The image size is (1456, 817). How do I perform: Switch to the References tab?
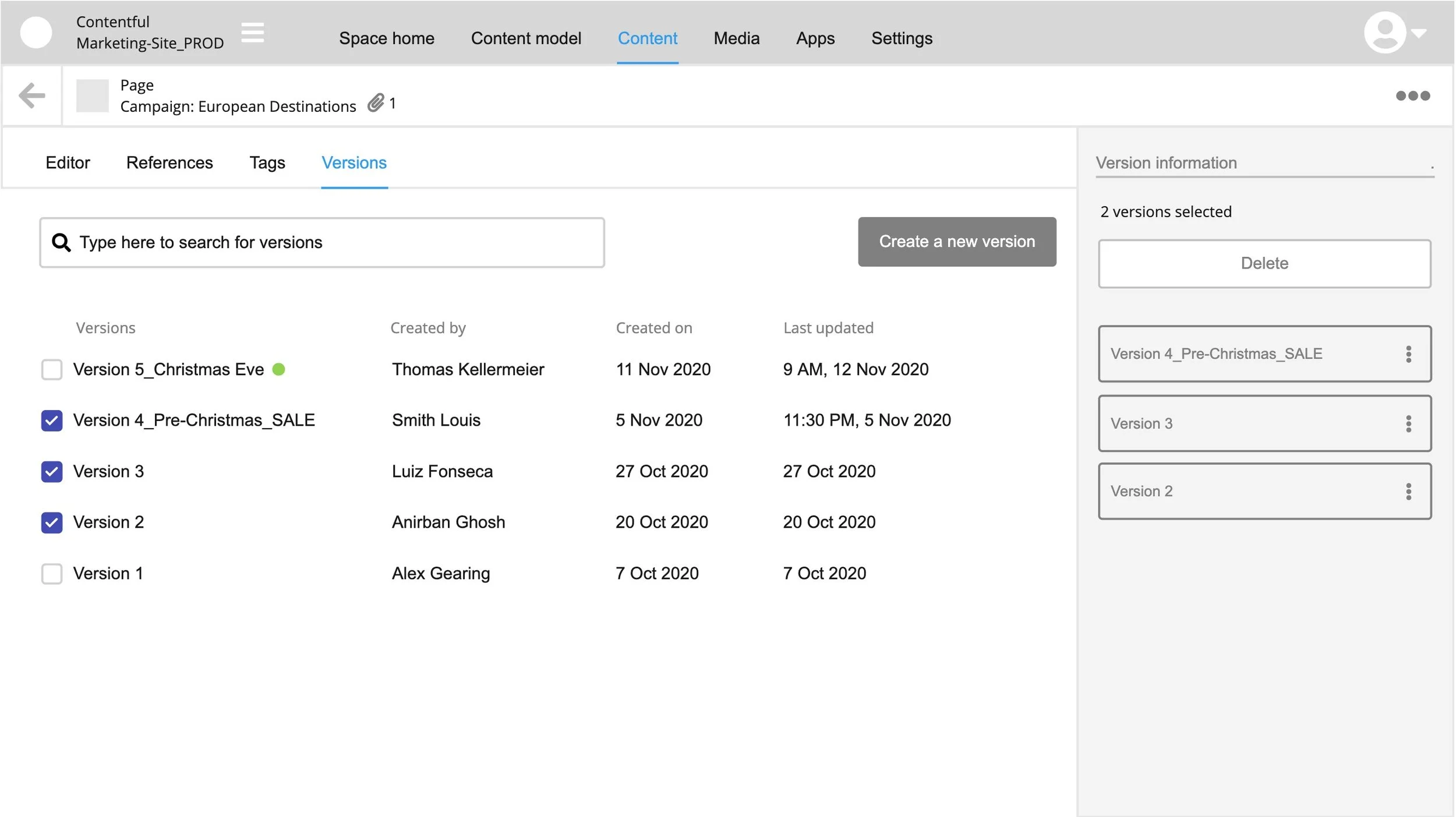pos(169,162)
